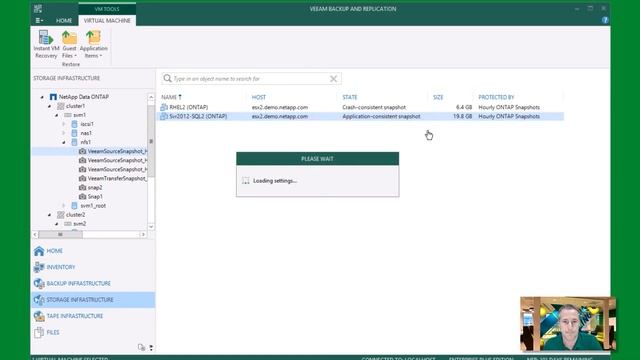Open the main application menu button
The image size is (640, 360).
pos(39,20)
